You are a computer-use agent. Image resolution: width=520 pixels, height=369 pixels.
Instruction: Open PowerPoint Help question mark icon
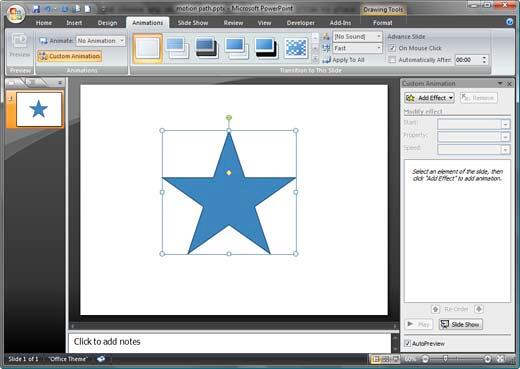[x=509, y=22]
